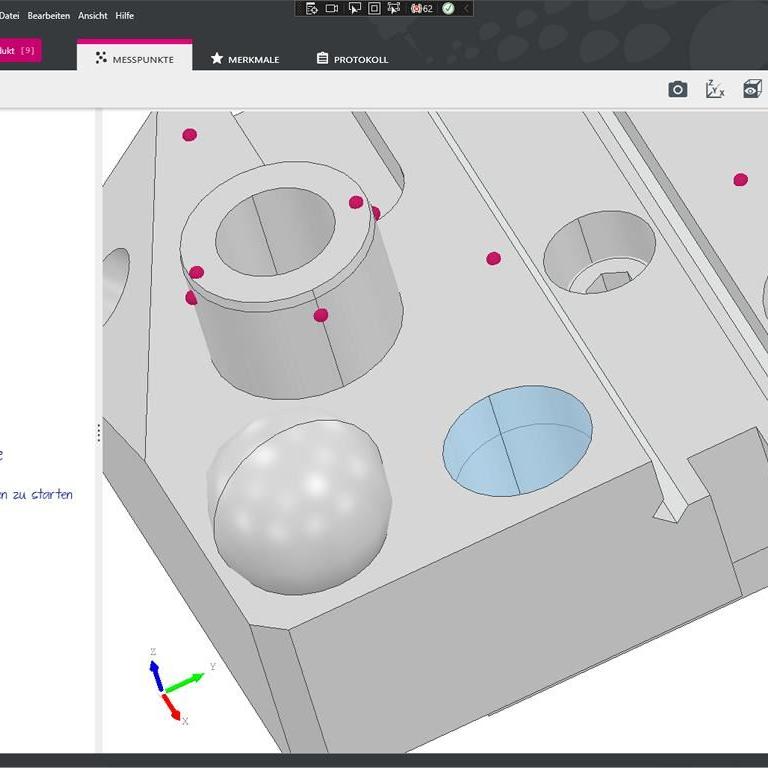Screen dimensions: 768x768
Task: Open the Datei menu
Action: 9,15
